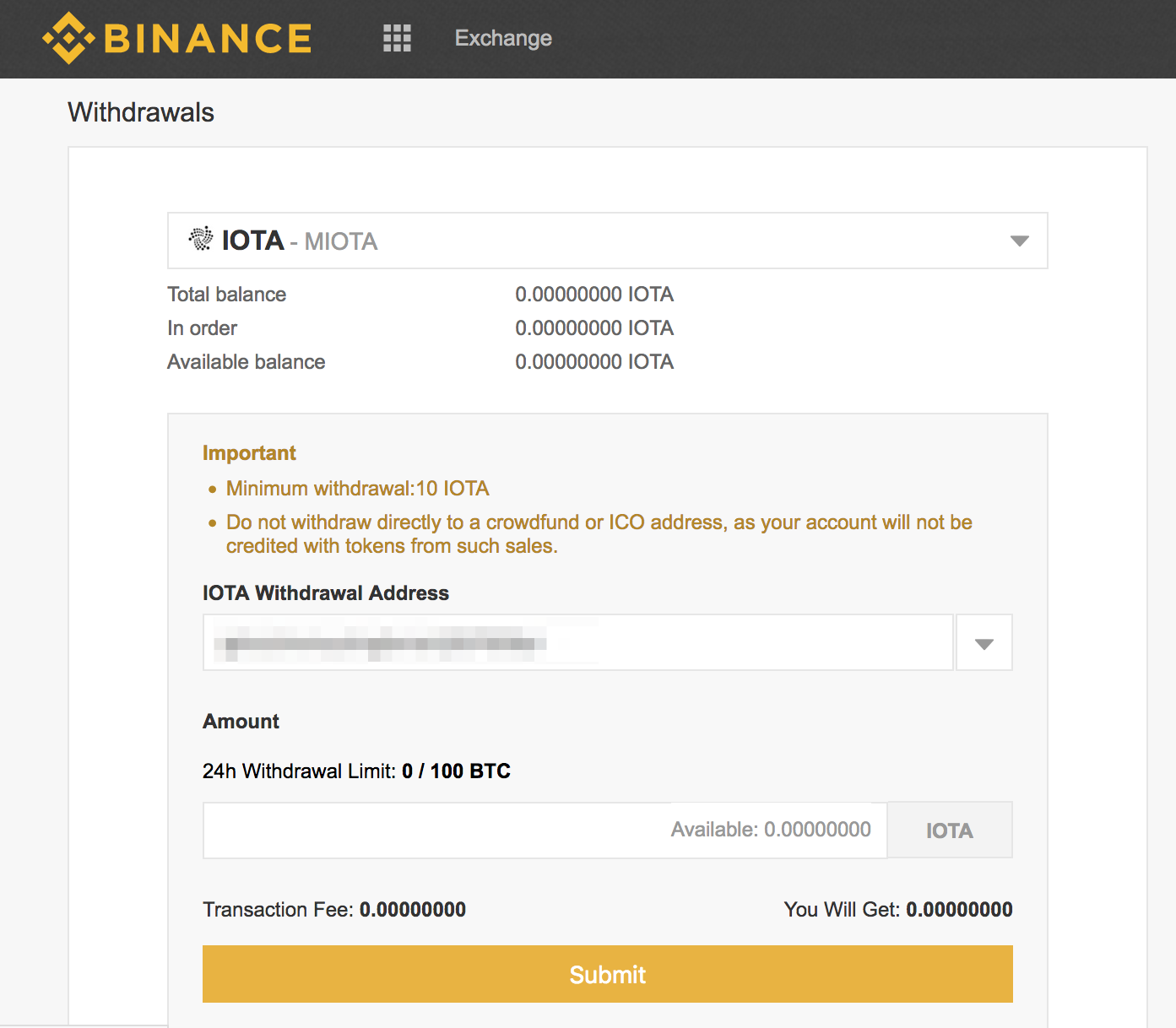Click the 'Amount' label
The image size is (1176, 1028).
point(241,722)
